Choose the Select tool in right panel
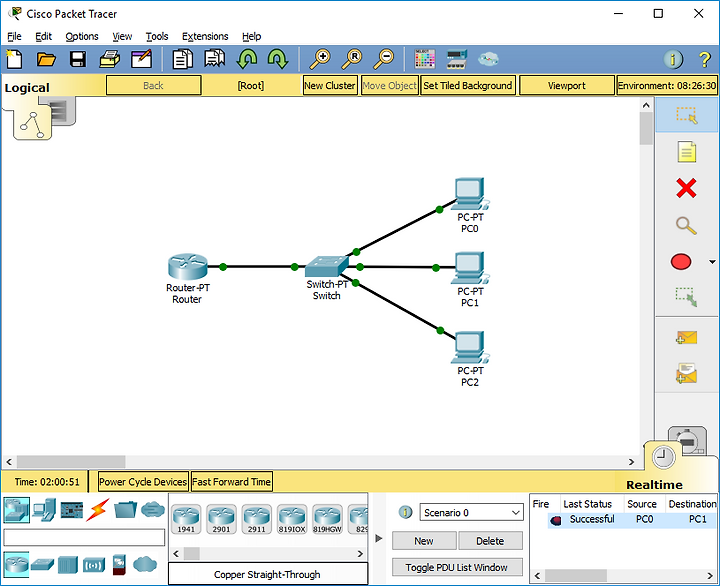Viewport: 720px width, 586px height. [x=686, y=115]
